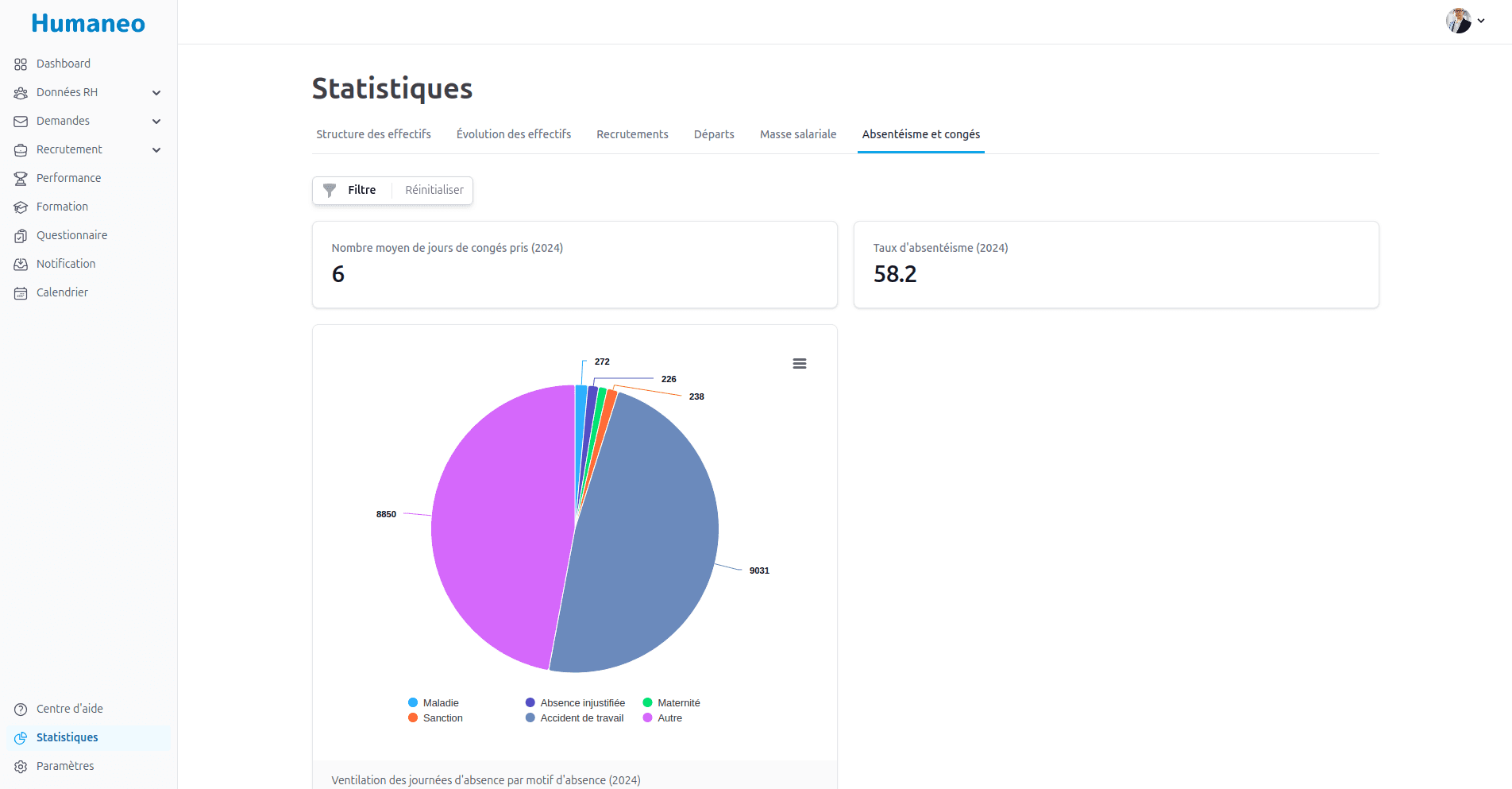This screenshot has height=789, width=1512.
Task: Expand the Demandes submenu chevron
Action: [156, 122]
